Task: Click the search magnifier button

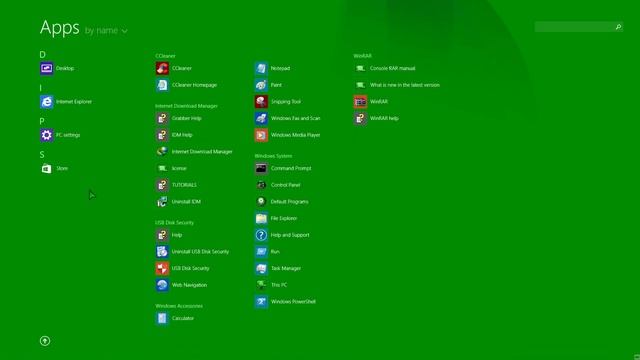Action: tap(618, 27)
